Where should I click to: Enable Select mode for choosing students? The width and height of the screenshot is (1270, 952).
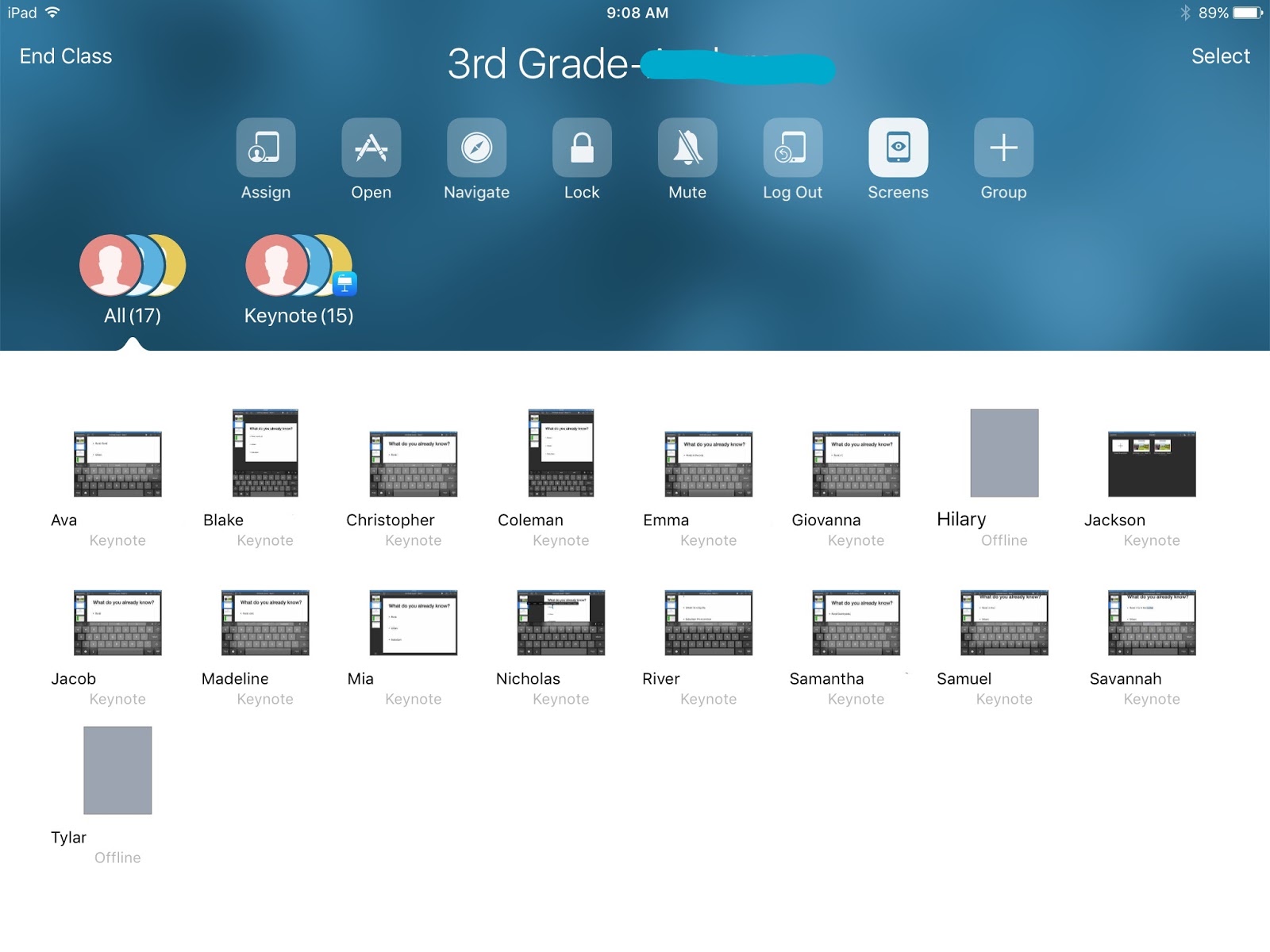point(1220,56)
